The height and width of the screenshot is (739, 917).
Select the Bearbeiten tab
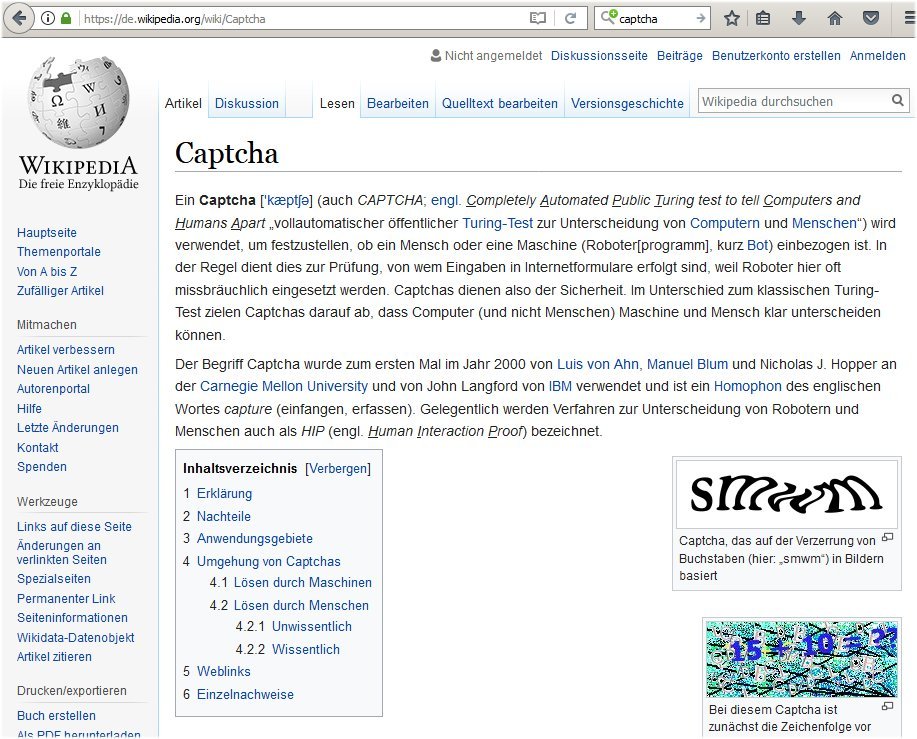tap(397, 103)
